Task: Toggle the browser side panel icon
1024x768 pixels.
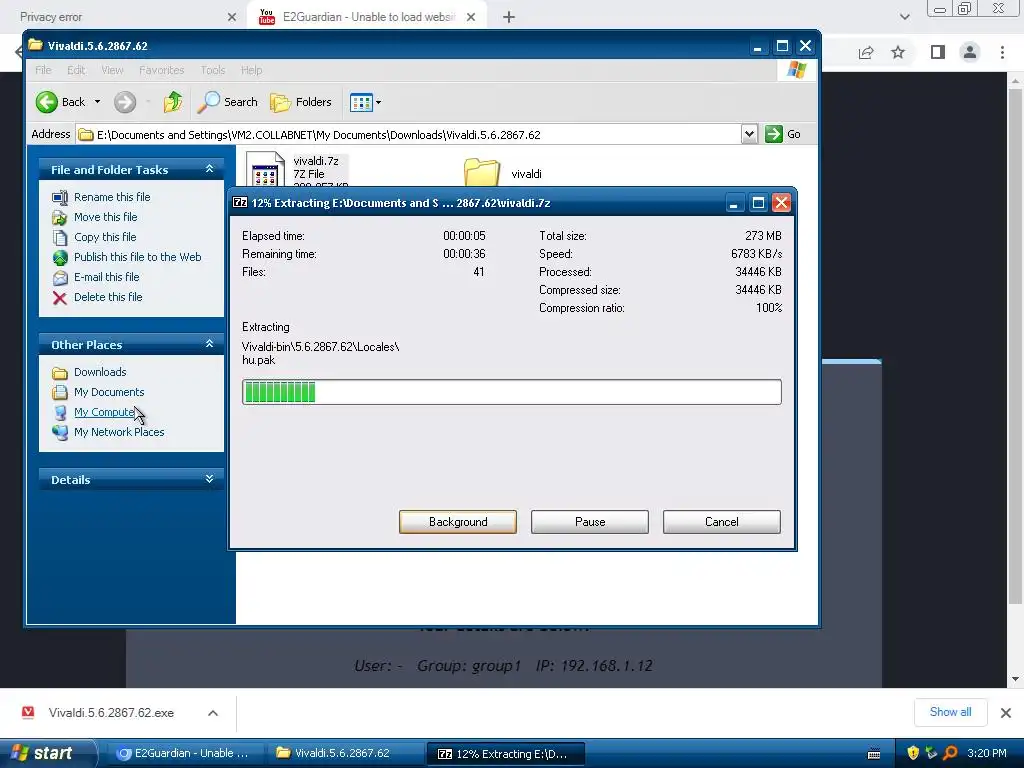Action: 938,52
